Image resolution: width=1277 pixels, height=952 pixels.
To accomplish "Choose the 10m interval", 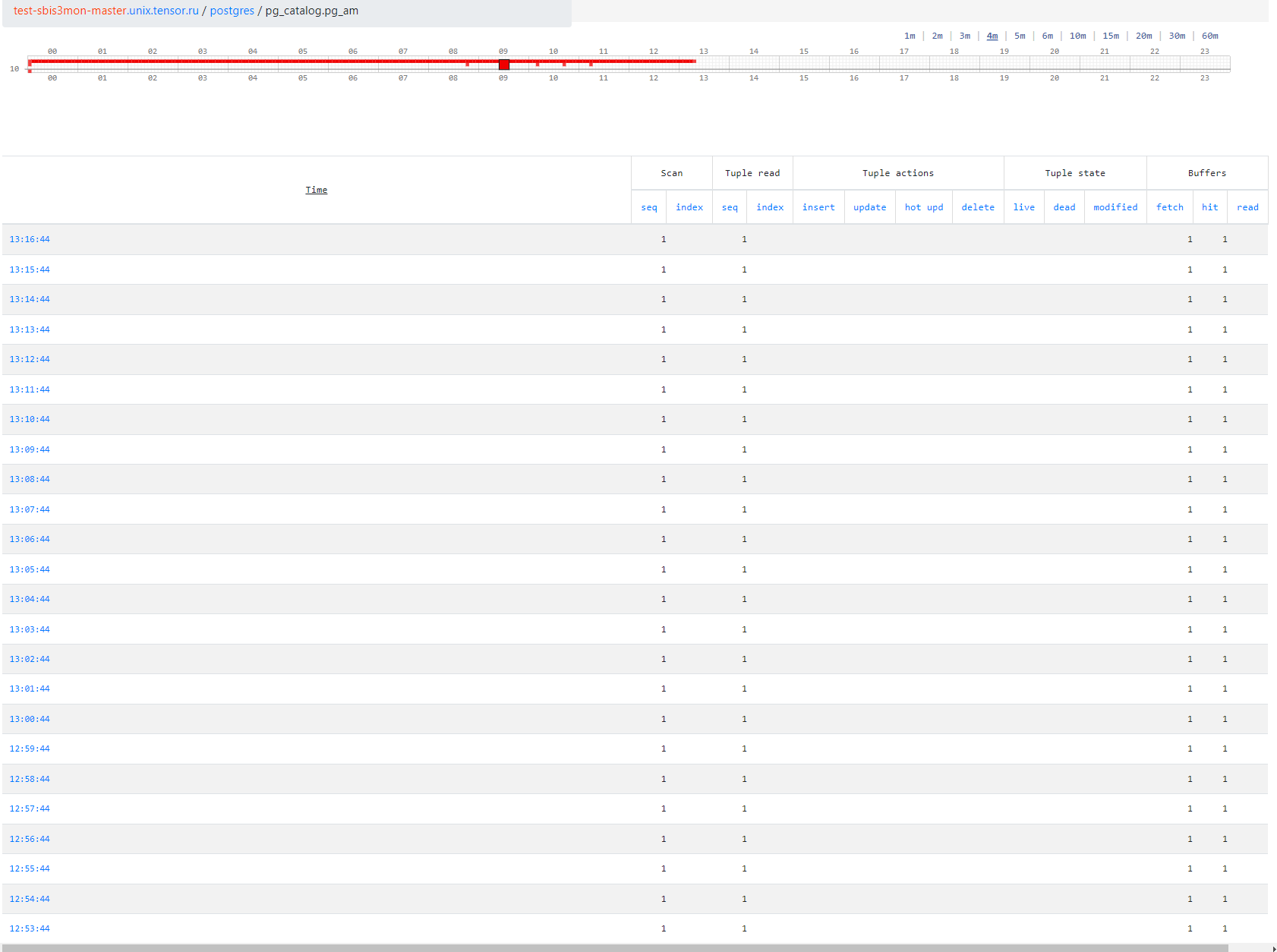I will tap(1077, 36).
